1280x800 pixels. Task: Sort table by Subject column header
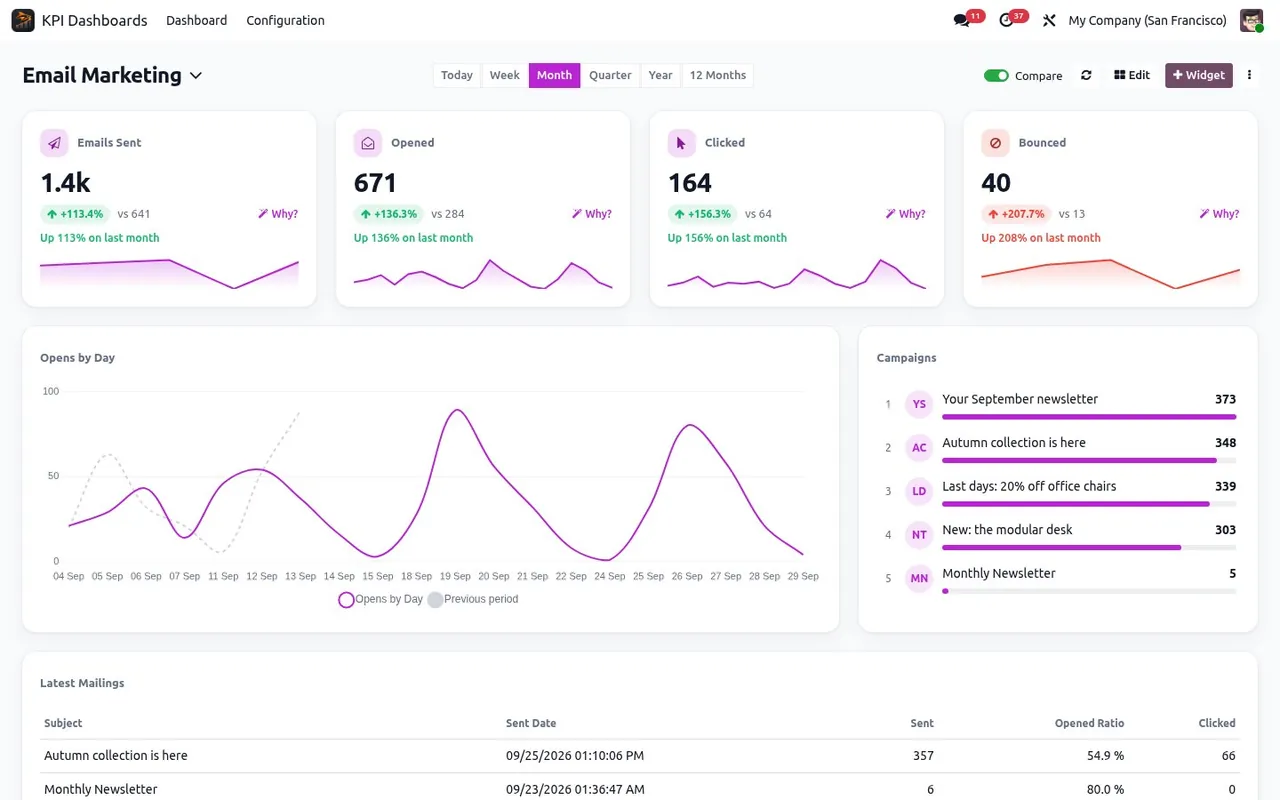click(x=63, y=723)
